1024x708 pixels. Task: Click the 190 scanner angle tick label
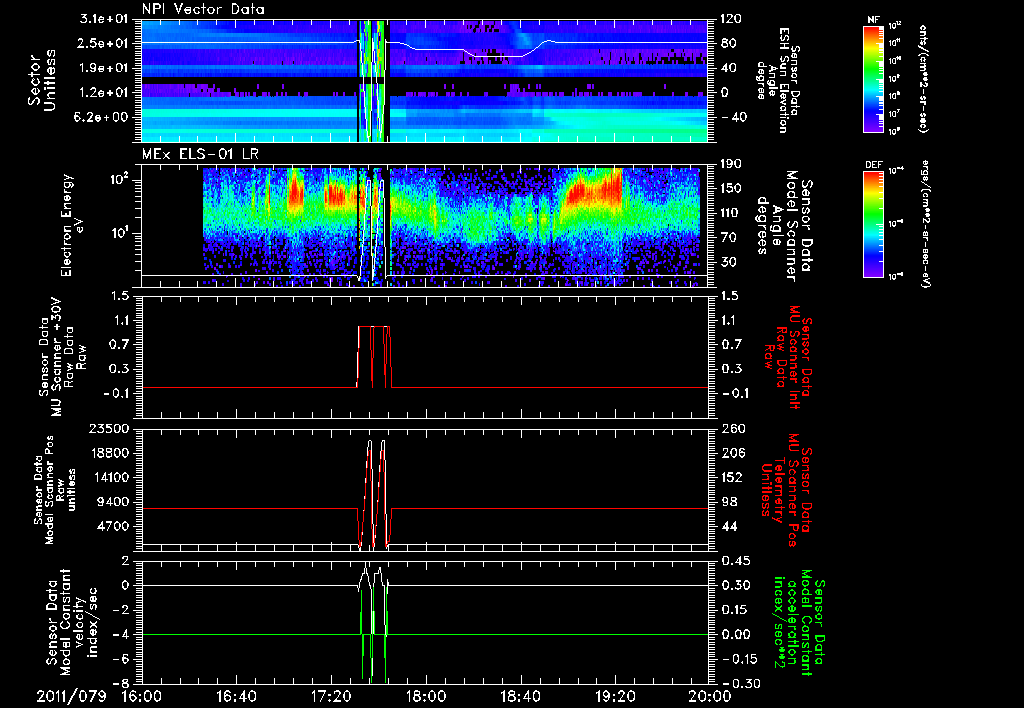click(x=731, y=165)
